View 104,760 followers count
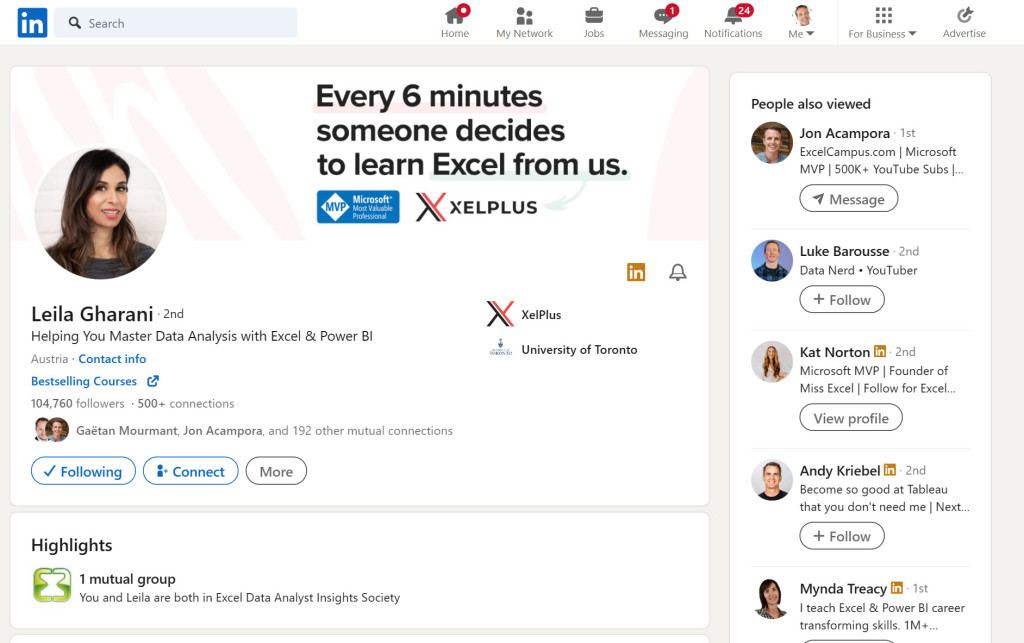Screen dimensions: 1024x643 click(78, 403)
